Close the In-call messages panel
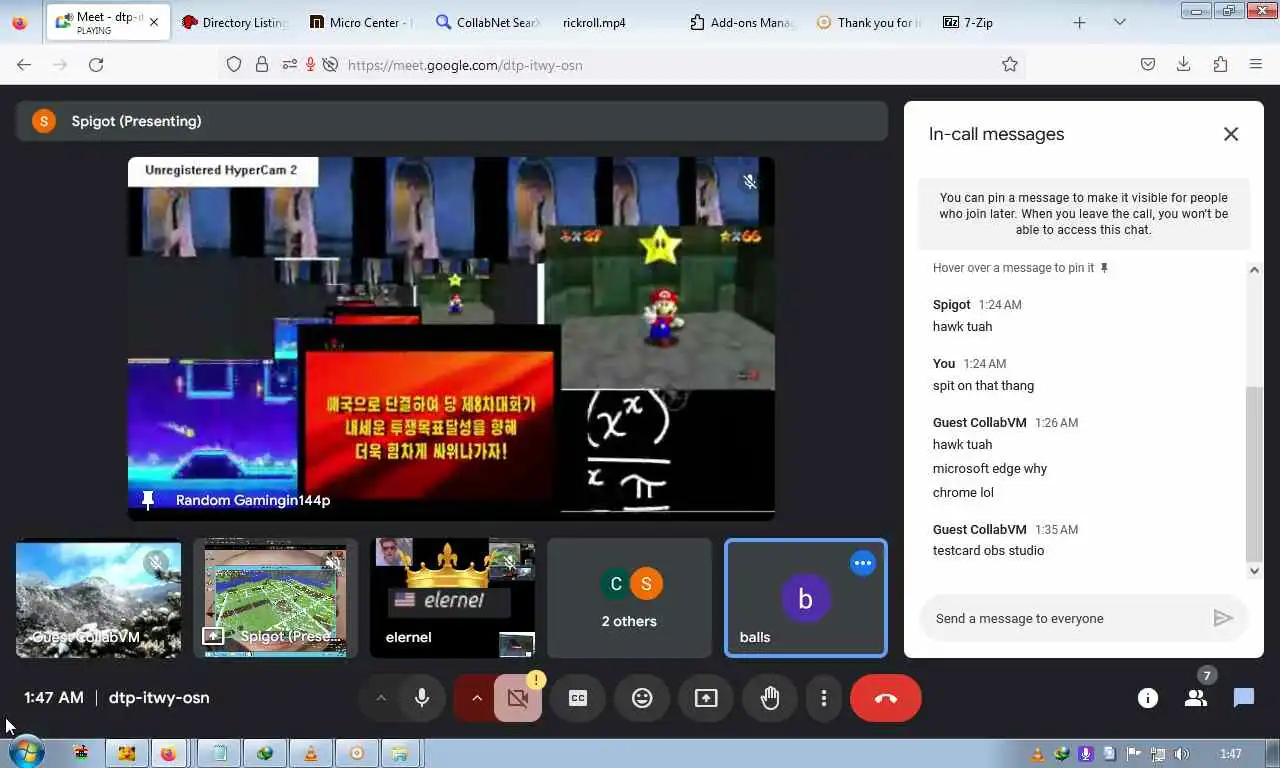This screenshot has height=768, width=1280. click(x=1231, y=134)
